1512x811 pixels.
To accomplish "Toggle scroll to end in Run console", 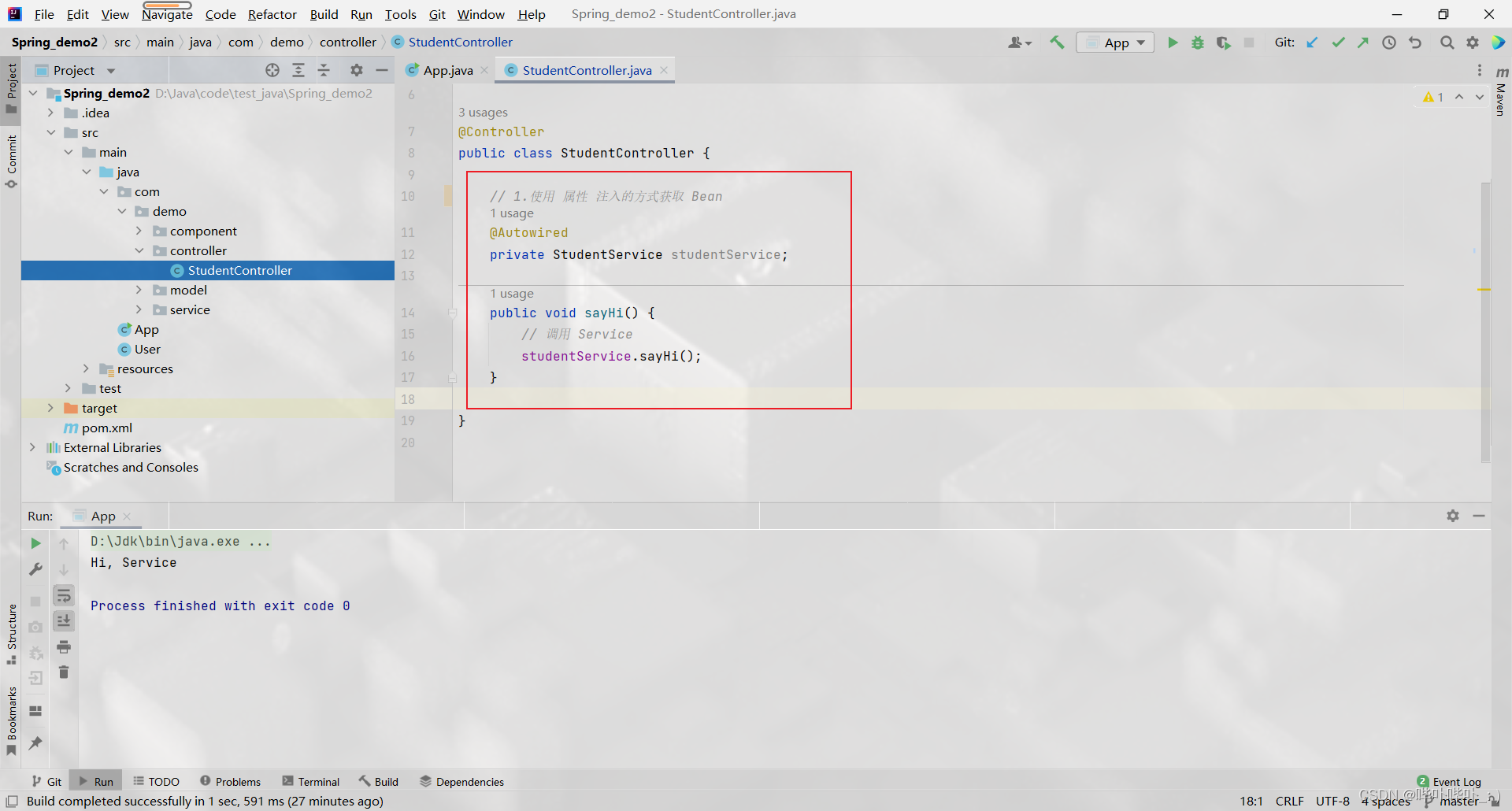I will tap(64, 621).
